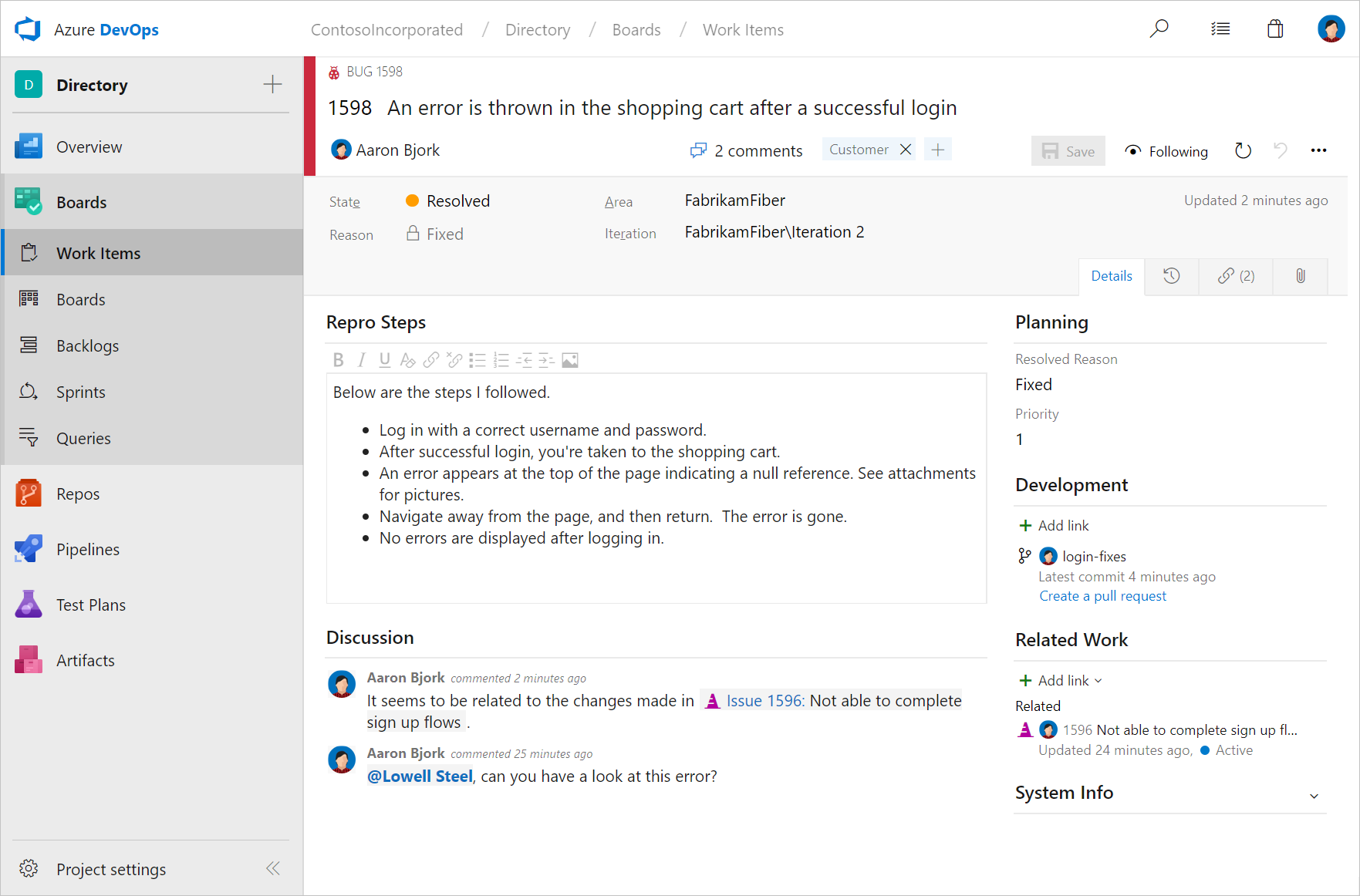
Task: Open the Iteration field value
Action: tap(774, 232)
